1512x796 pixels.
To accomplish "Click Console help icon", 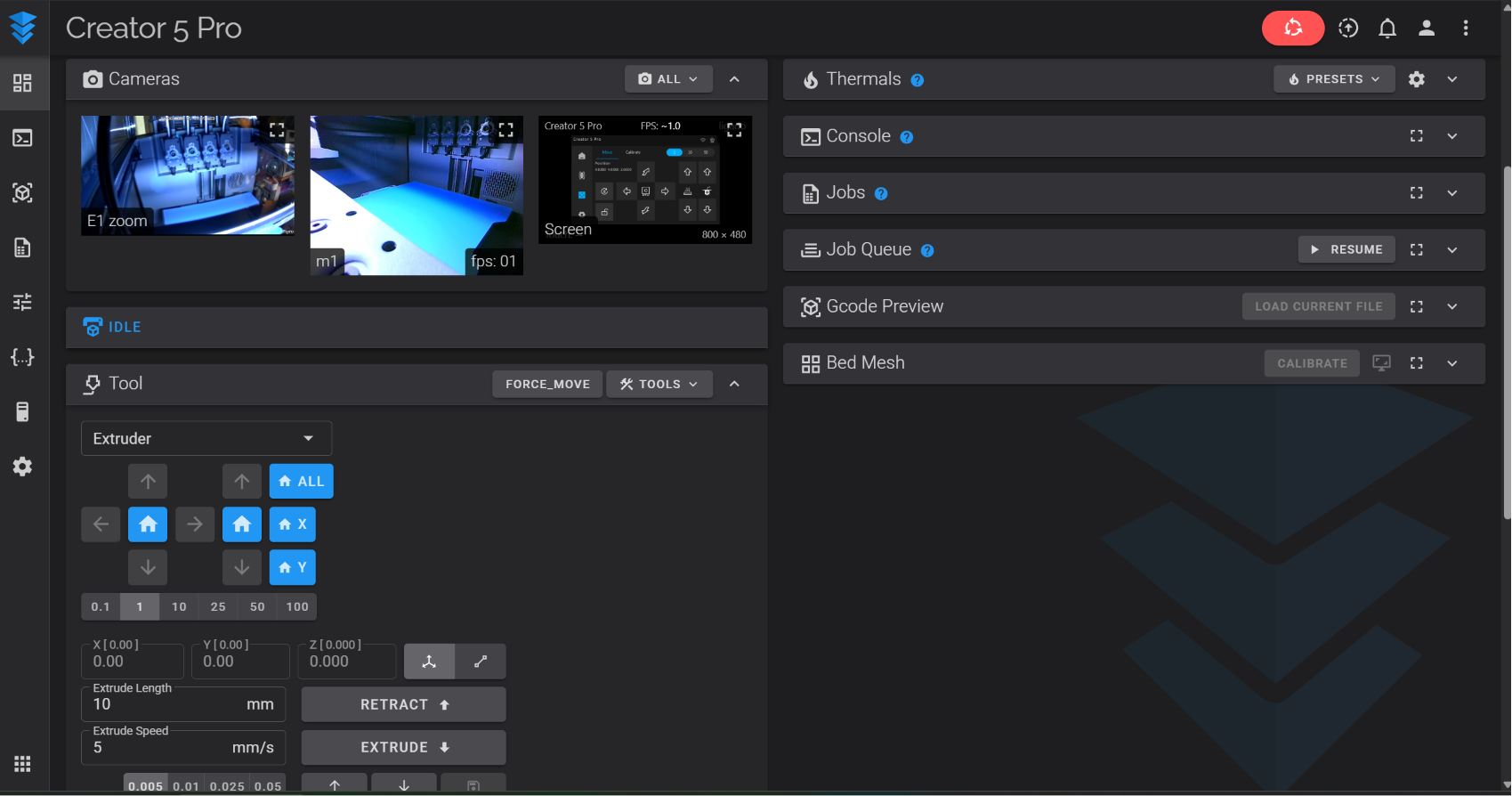I will pyautogui.click(x=907, y=137).
